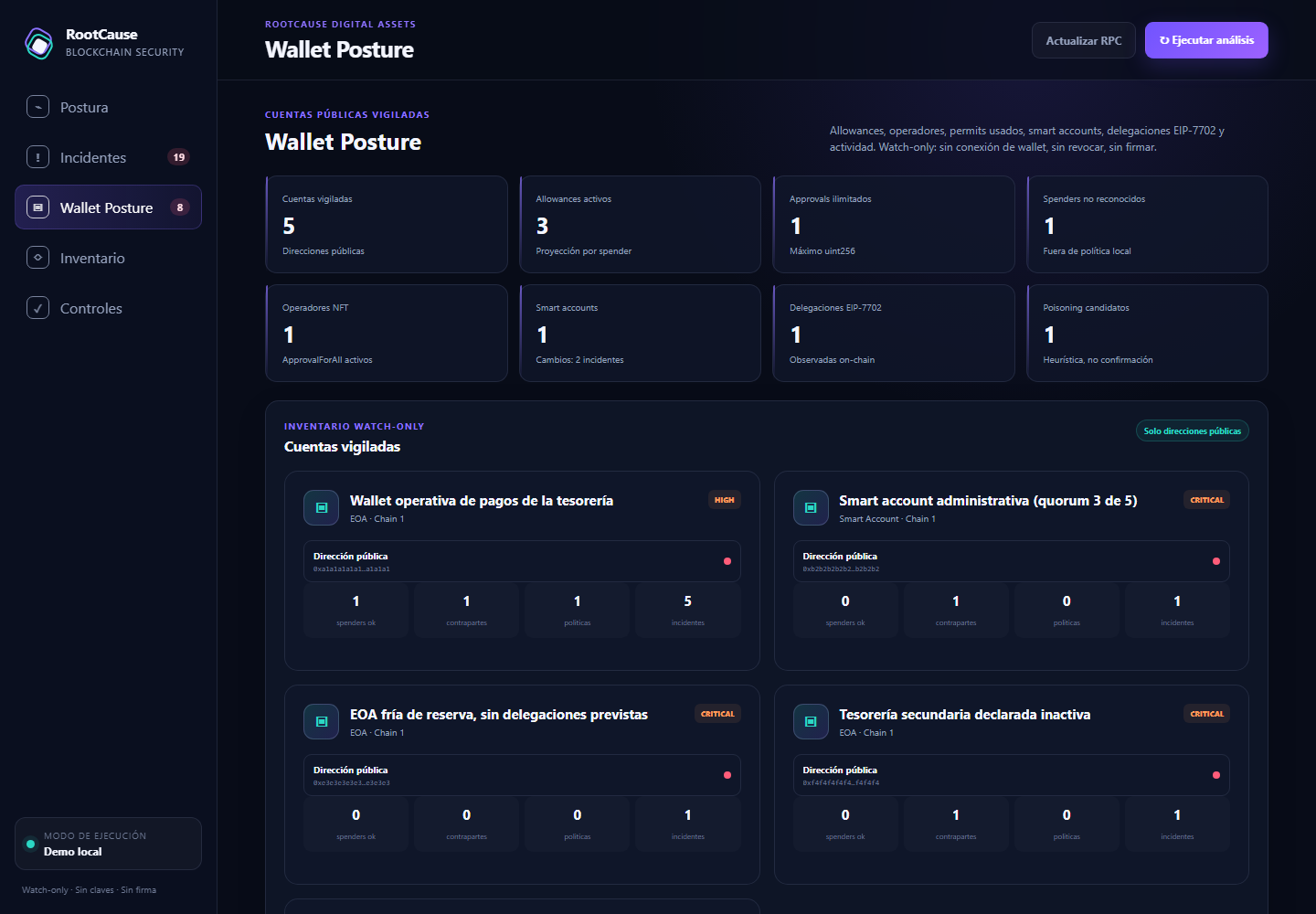Click the Wallet Posture badge showing 8
Image resolution: width=1316 pixels, height=914 pixels.
pyautogui.click(x=180, y=207)
